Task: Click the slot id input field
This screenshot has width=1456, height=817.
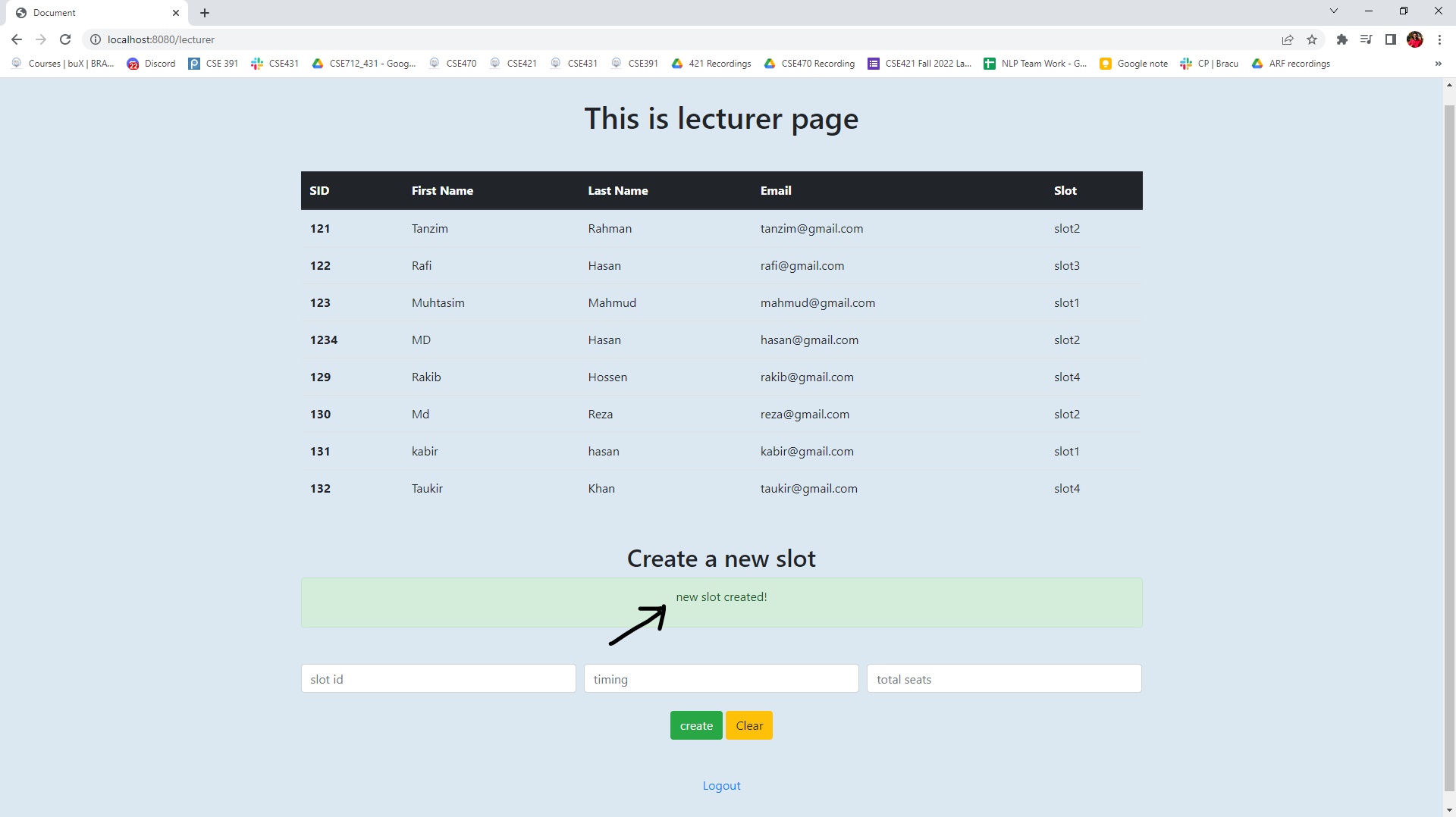Action: click(438, 678)
